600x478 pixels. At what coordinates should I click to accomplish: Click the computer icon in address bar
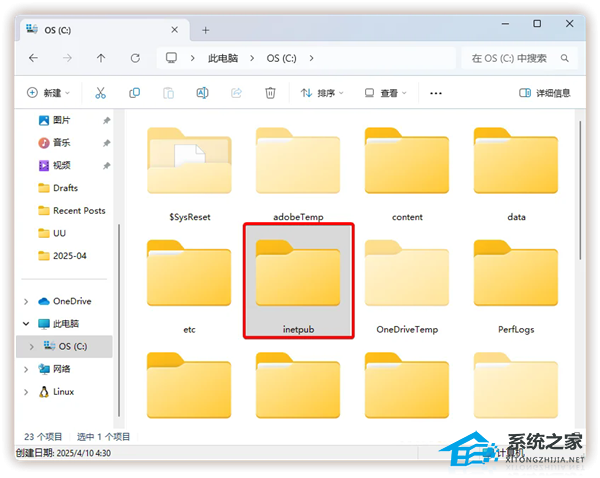point(171,58)
